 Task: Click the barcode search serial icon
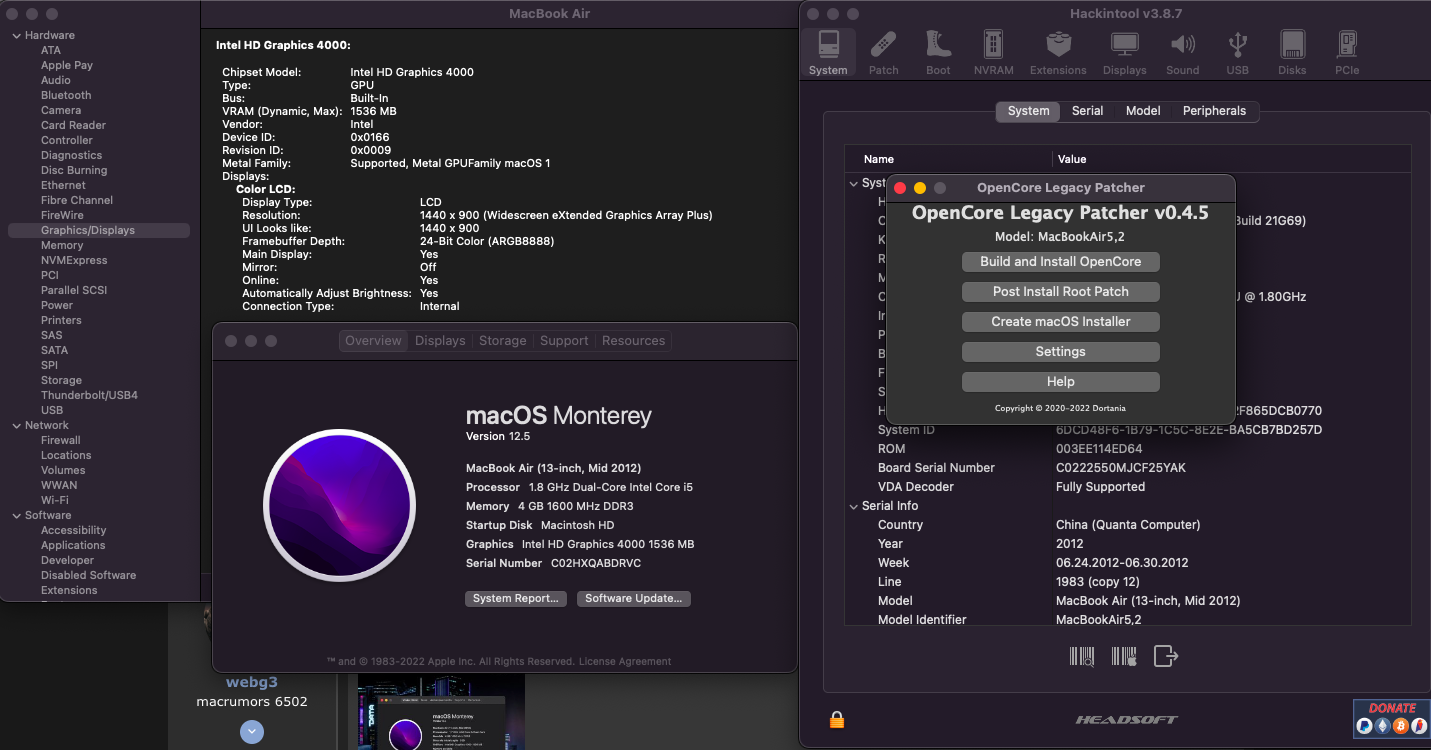point(1082,656)
